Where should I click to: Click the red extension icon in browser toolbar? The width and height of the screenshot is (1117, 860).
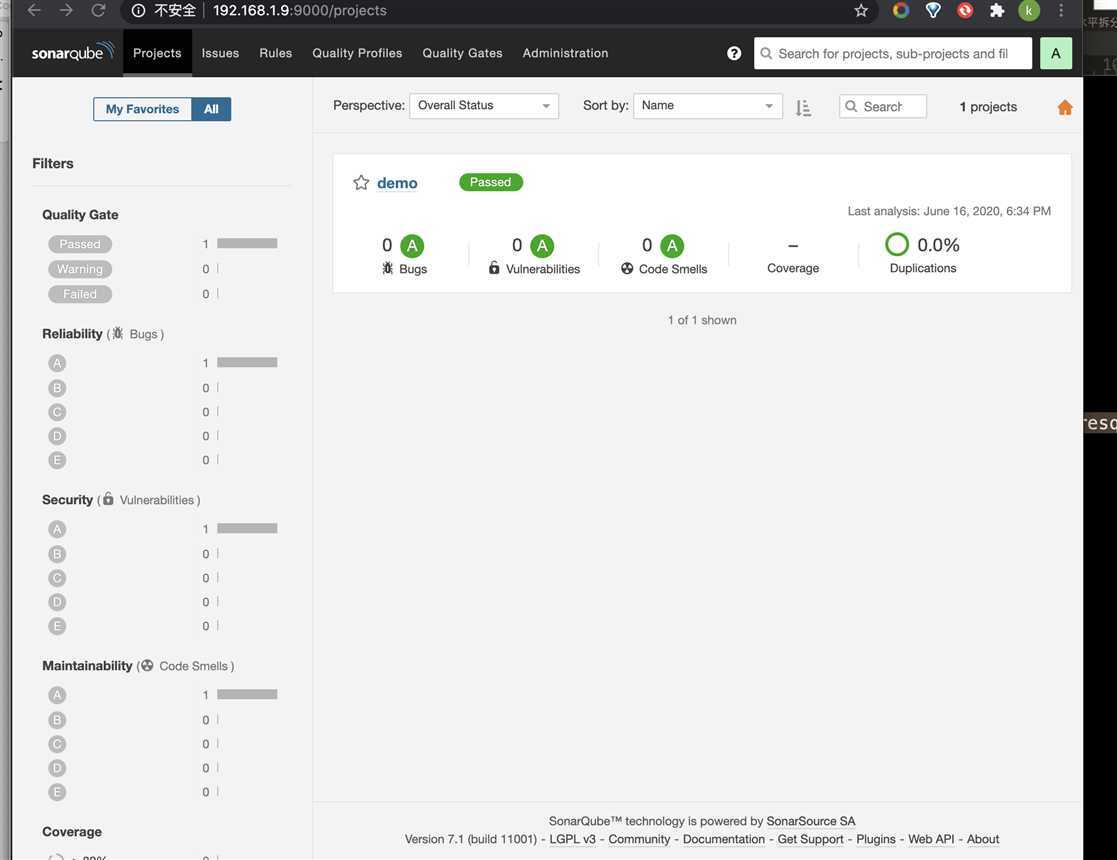coord(965,10)
